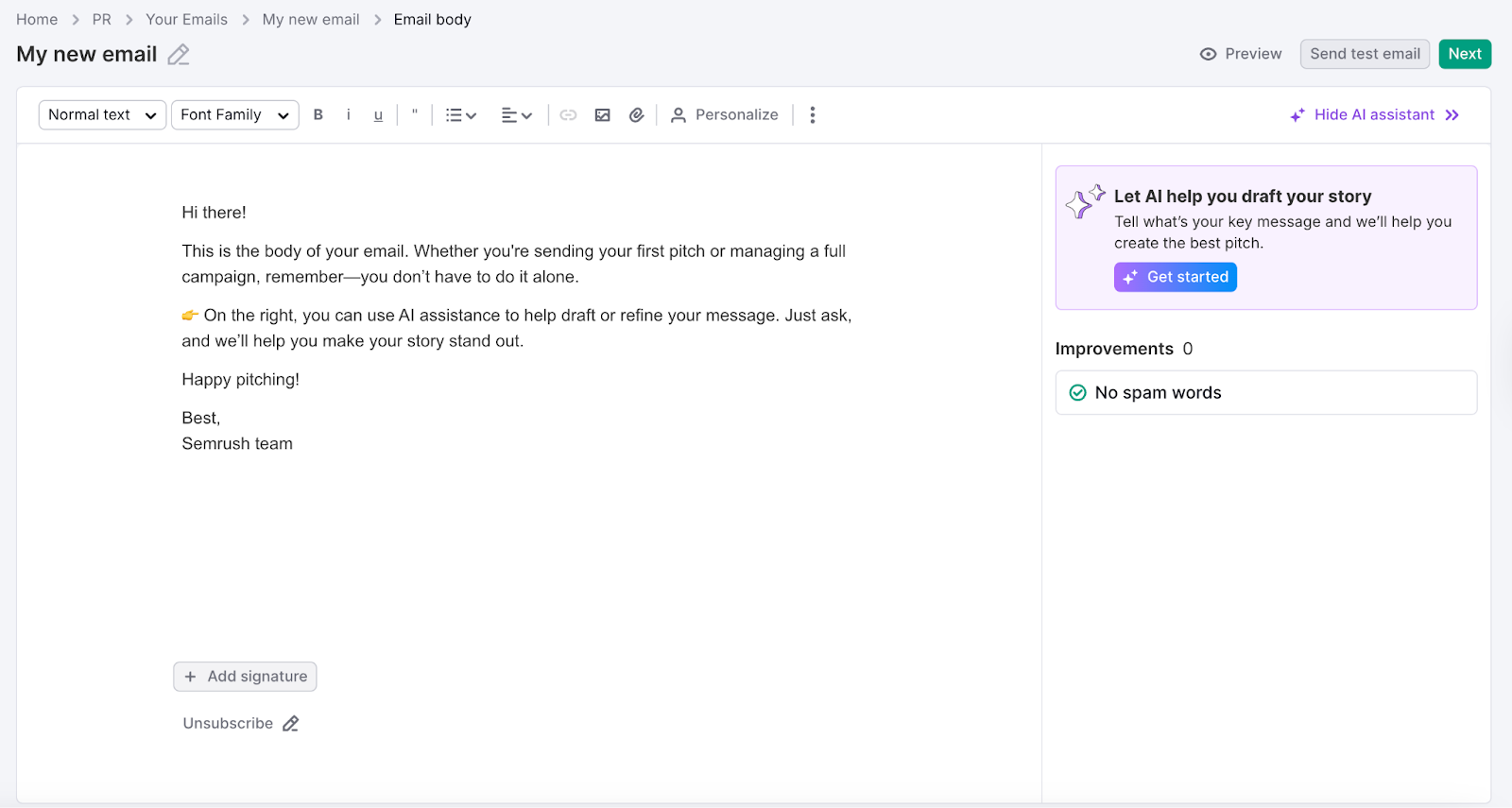Expand the list type dropdown
Screen dimensions: 1512x808
click(x=461, y=114)
